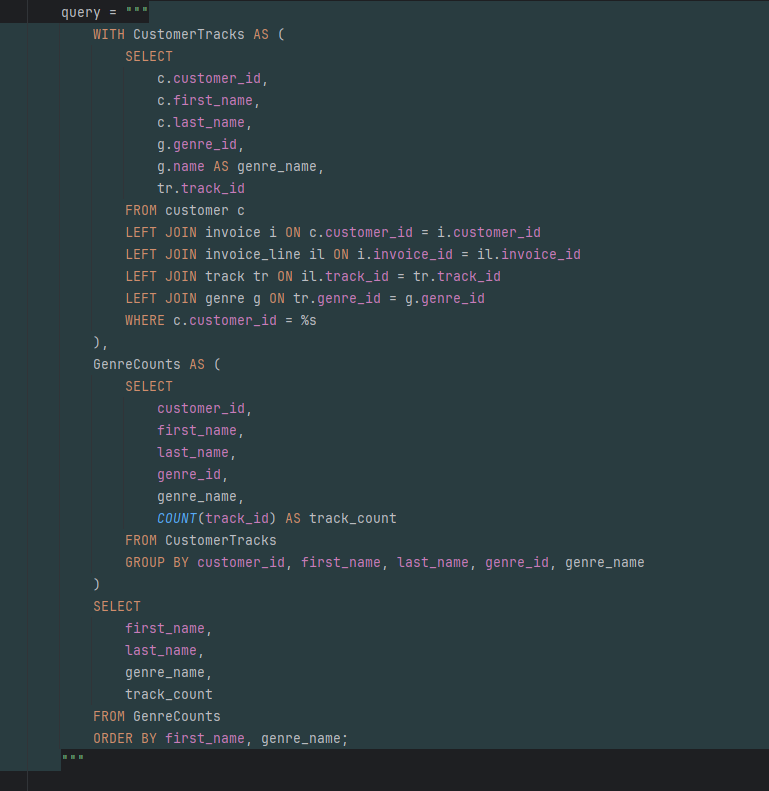The height and width of the screenshot is (791, 769).
Task: Click the %s placeholder
Action: pos(309,320)
